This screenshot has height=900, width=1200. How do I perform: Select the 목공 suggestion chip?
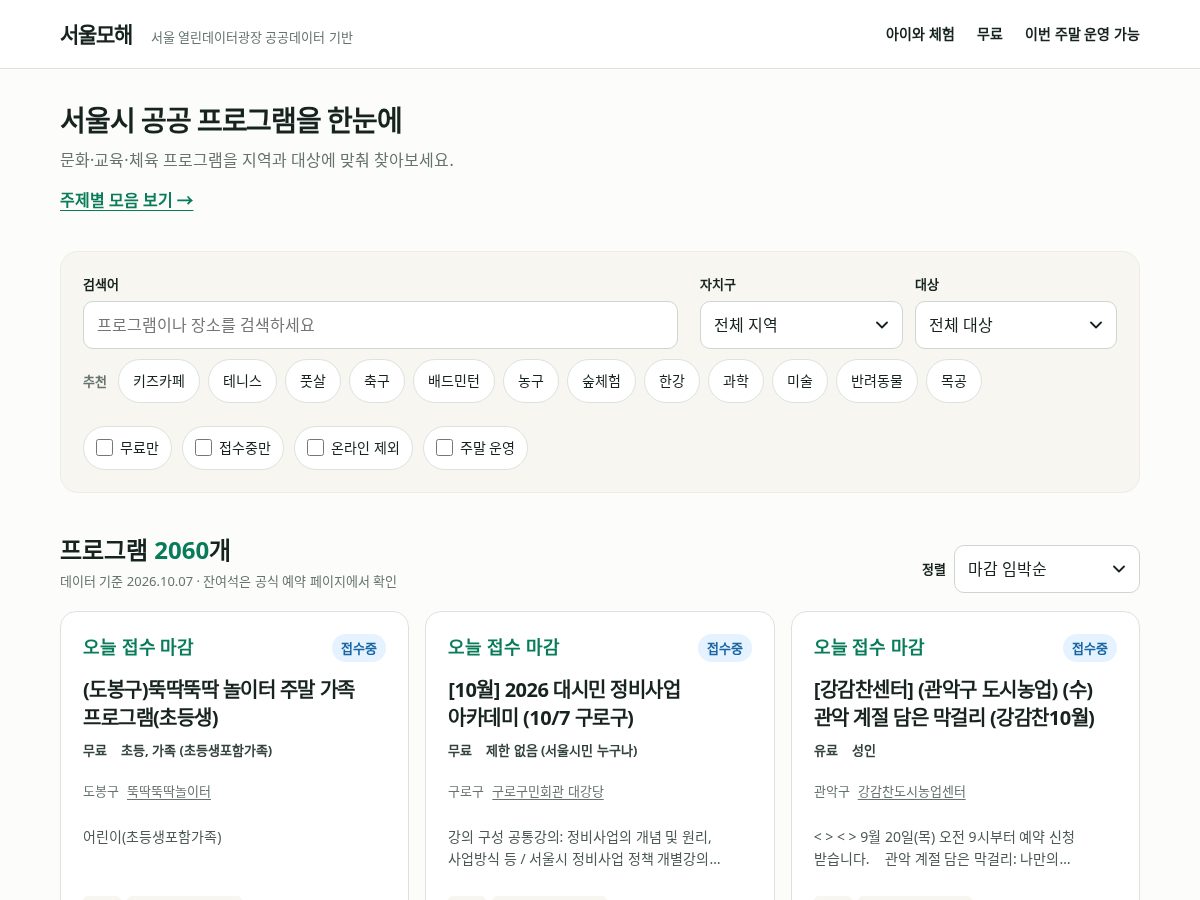point(954,381)
